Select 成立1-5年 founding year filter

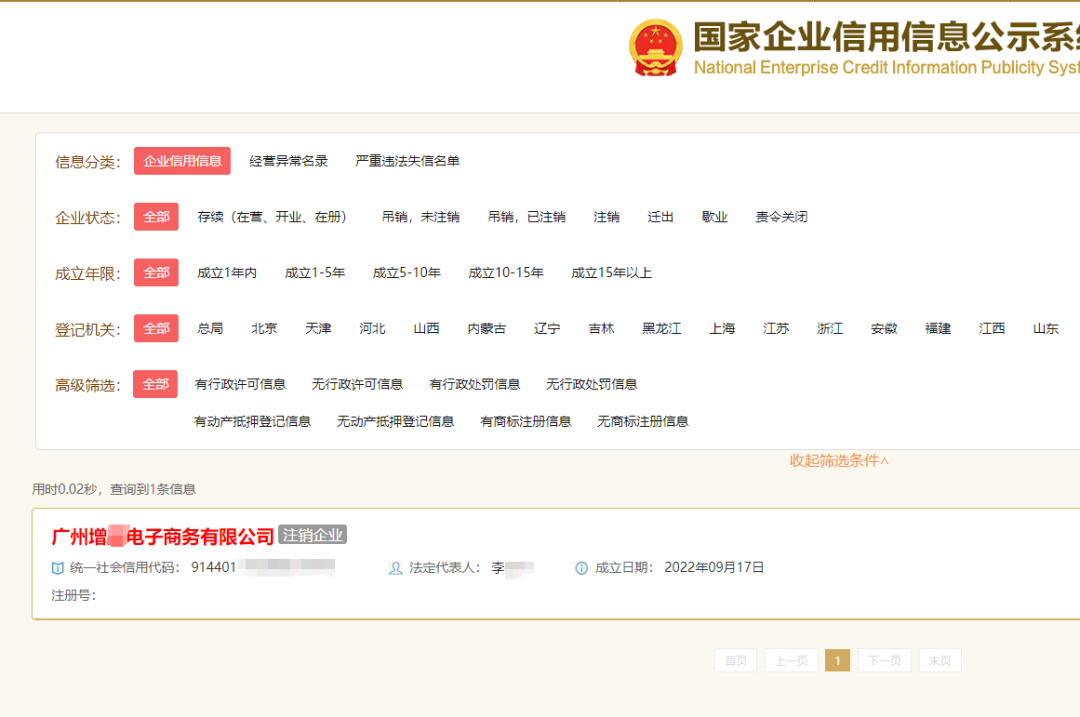coord(315,271)
